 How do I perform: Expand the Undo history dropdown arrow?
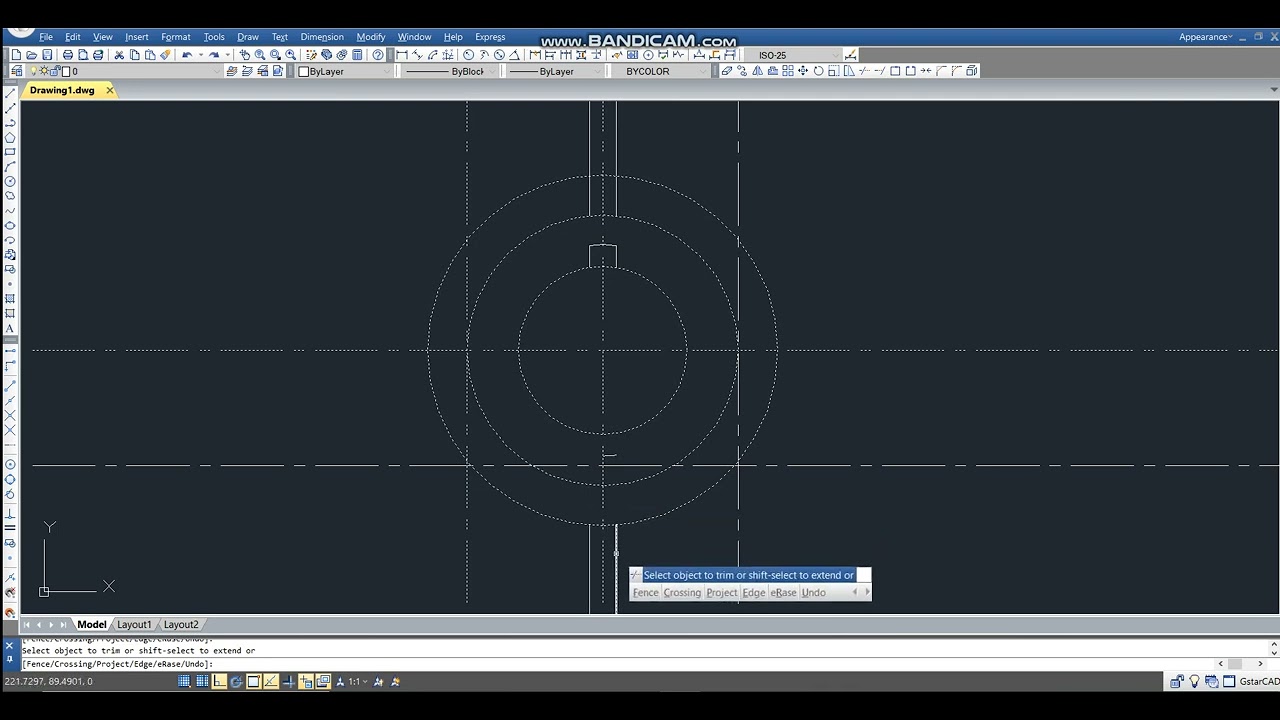(201, 55)
